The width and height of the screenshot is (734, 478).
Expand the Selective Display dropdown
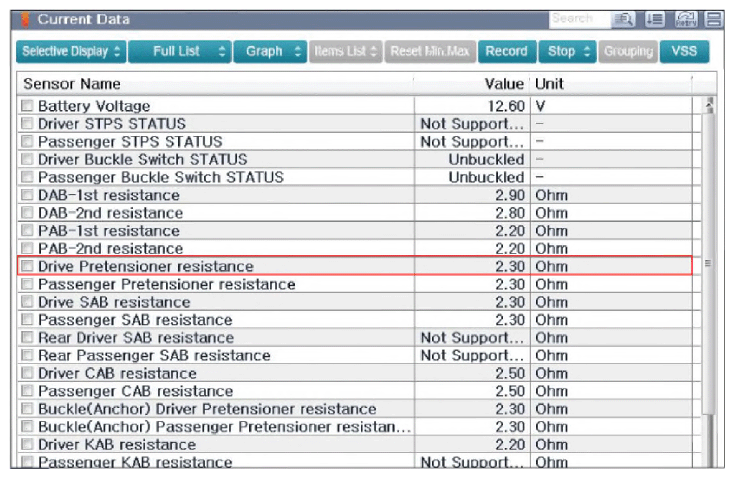[x=71, y=51]
